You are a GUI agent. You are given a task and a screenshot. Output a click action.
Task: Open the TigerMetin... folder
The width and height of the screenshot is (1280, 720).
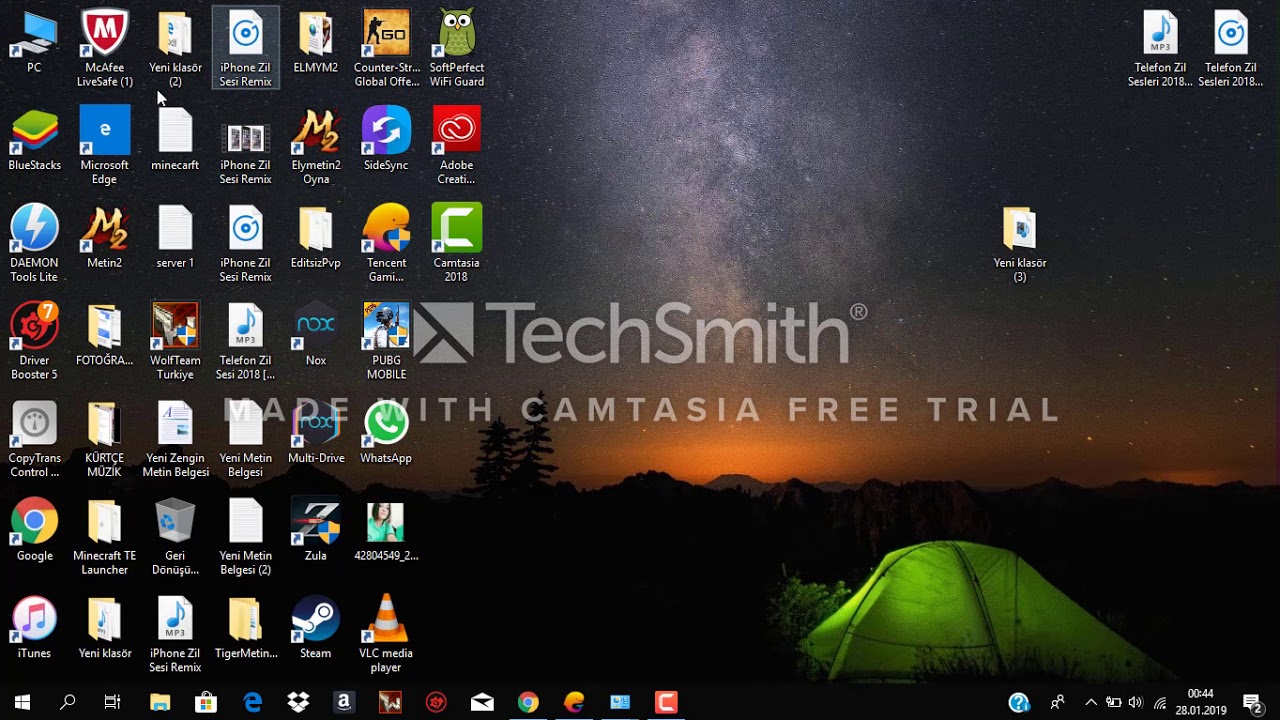pyautogui.click(x=245, y=628)
